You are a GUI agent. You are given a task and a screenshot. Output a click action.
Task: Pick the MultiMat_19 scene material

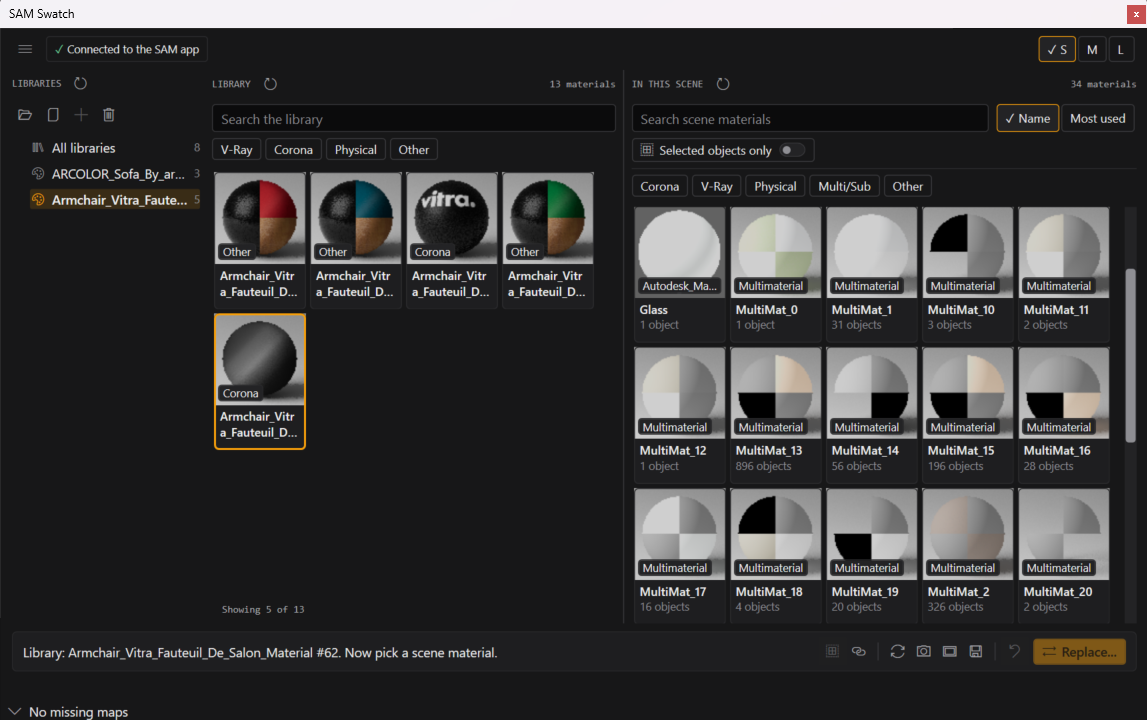tap(871, 555)
